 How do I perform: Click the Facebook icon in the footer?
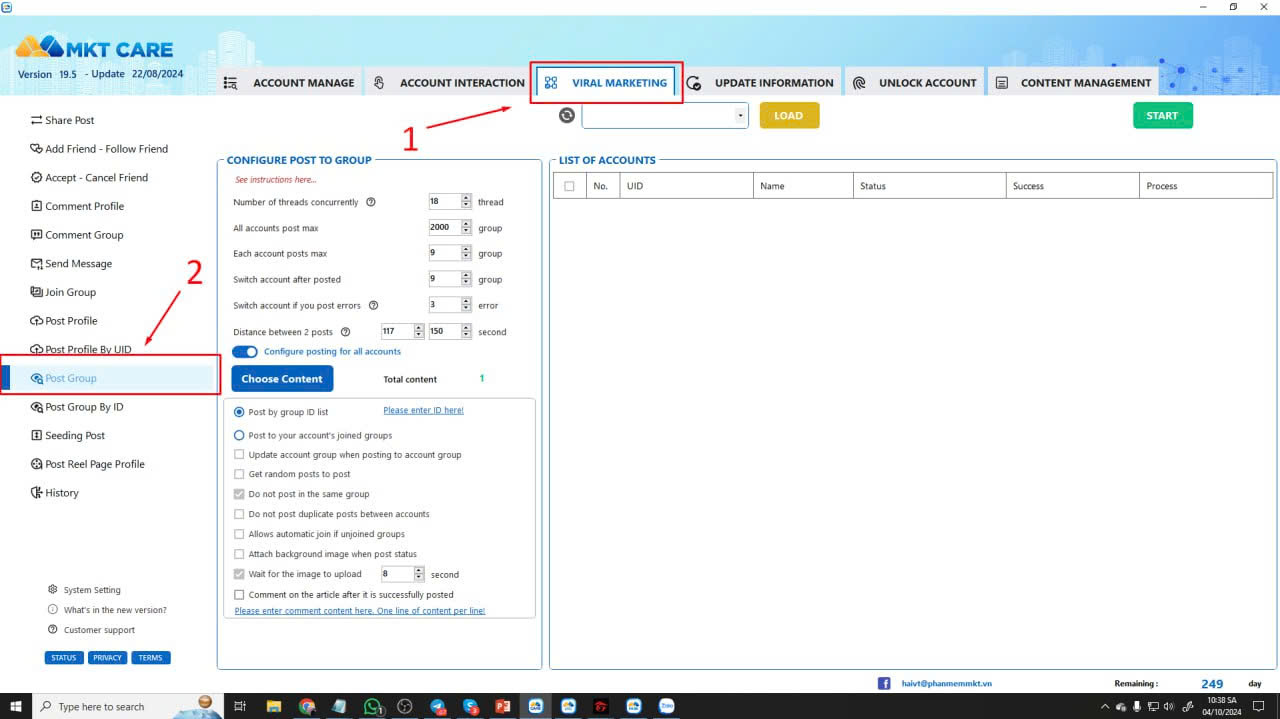(884, 683)
